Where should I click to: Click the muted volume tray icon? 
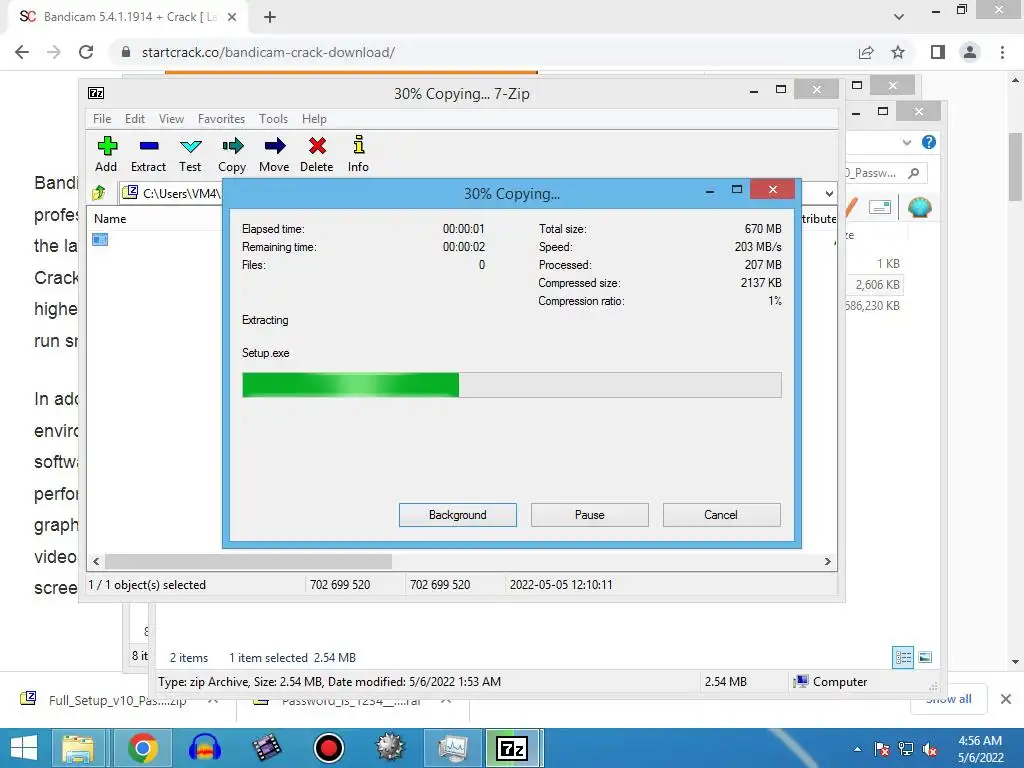pos(930,749)
